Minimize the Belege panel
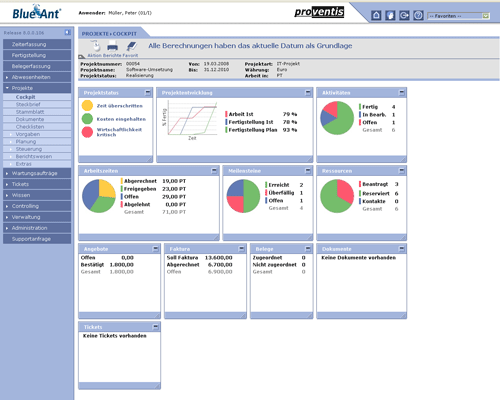The image size is (500, 400). coord(308,248)
